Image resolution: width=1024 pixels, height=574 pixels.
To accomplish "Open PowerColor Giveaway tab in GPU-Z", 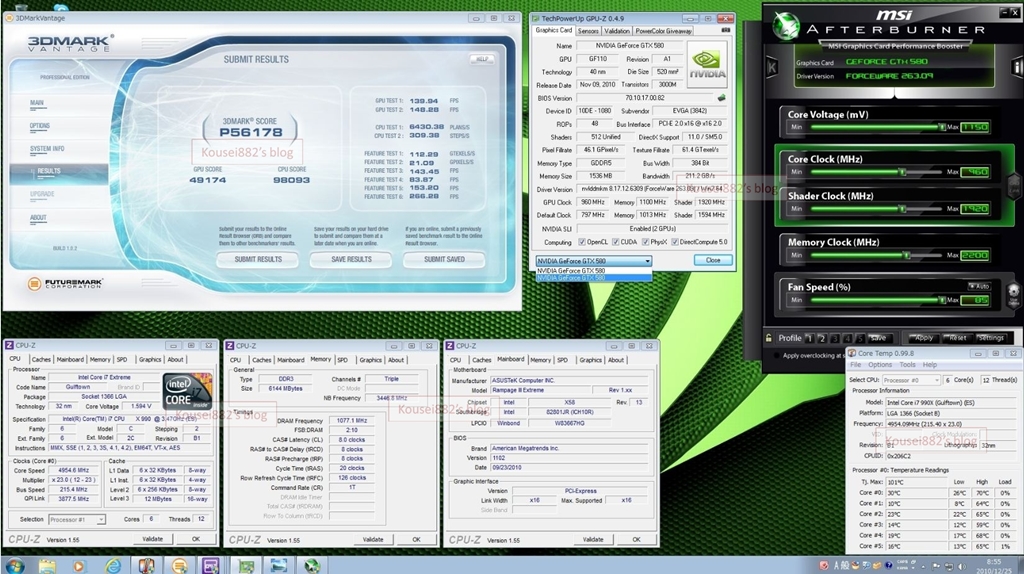I will (664, 31).
